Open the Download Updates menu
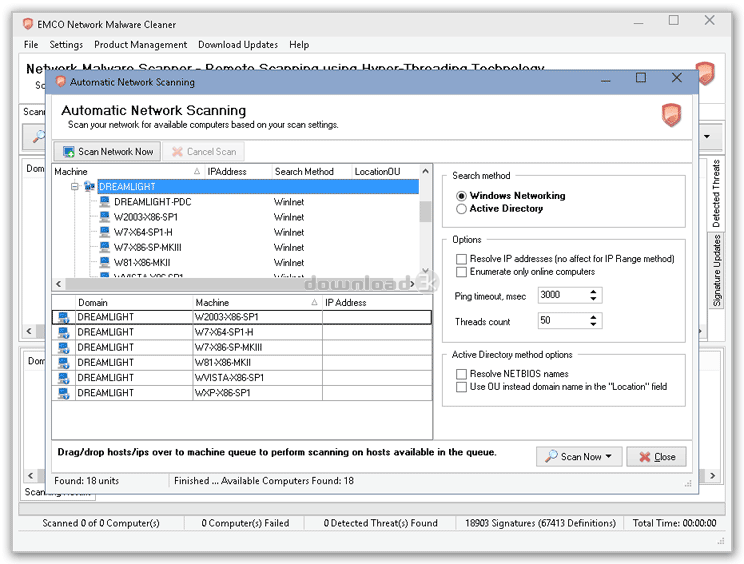744x564 pixels. coord(238,45)
